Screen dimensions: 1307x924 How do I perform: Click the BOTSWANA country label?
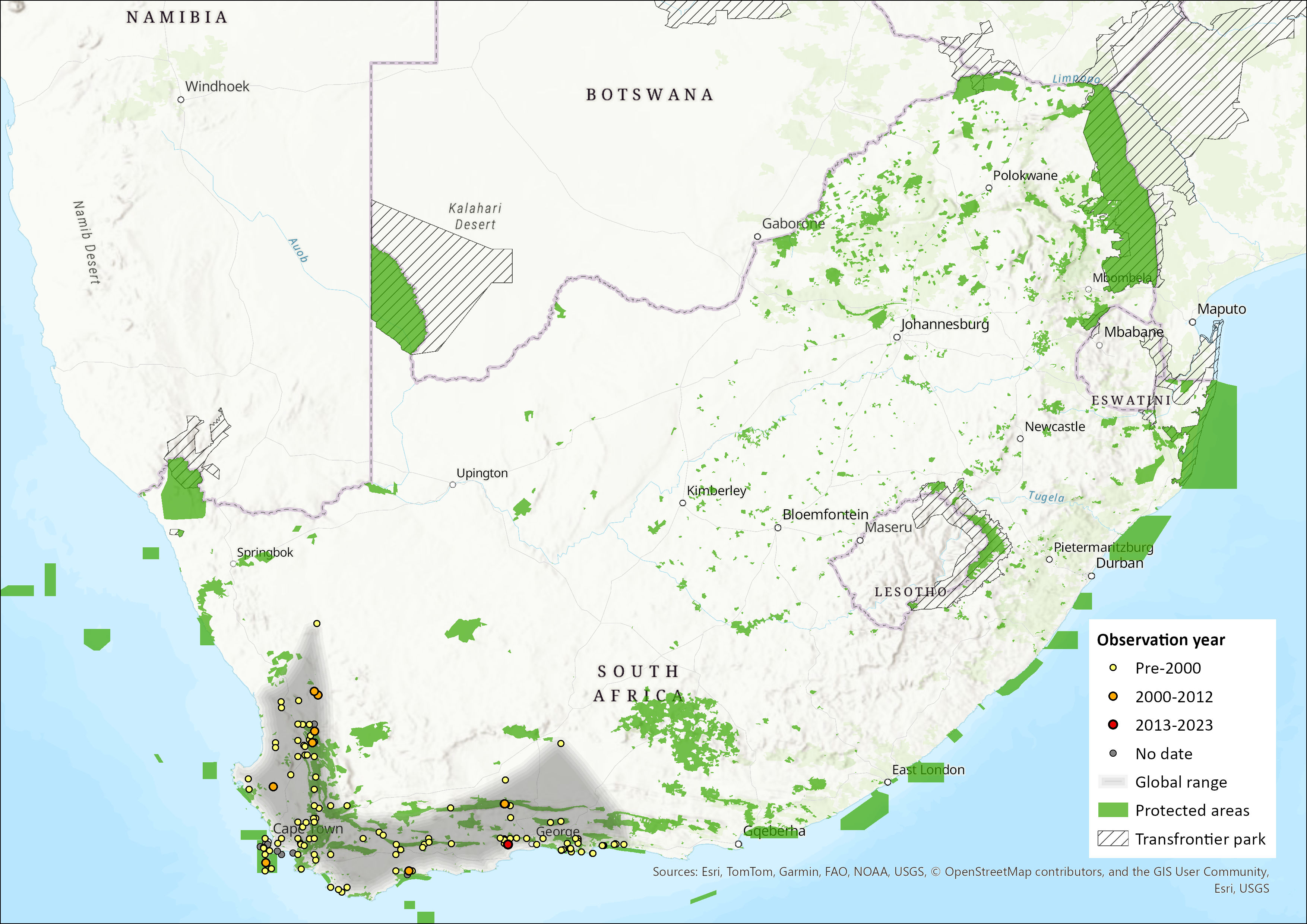pos(649,95)
